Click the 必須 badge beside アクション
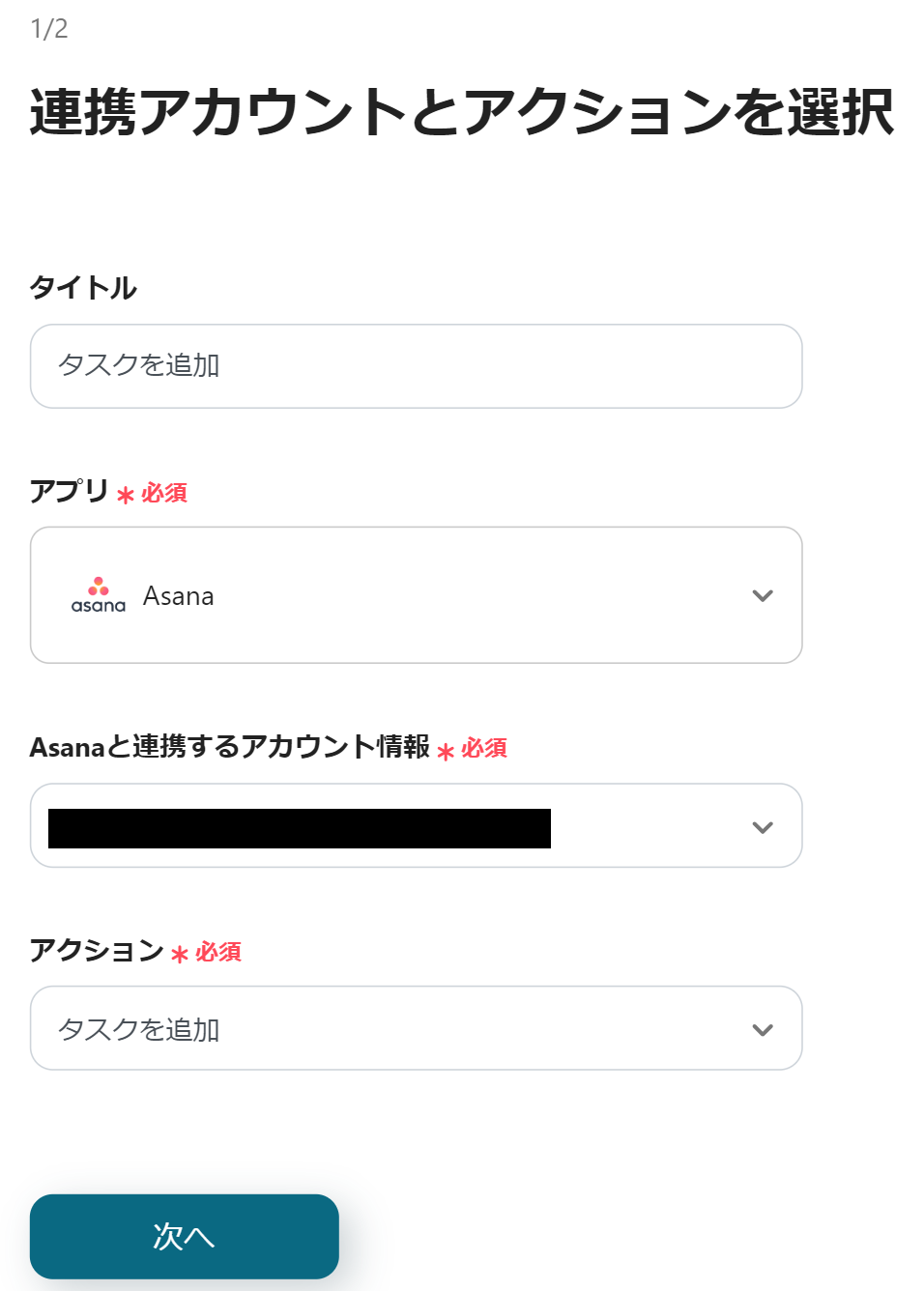 click(x=218, y=952)
